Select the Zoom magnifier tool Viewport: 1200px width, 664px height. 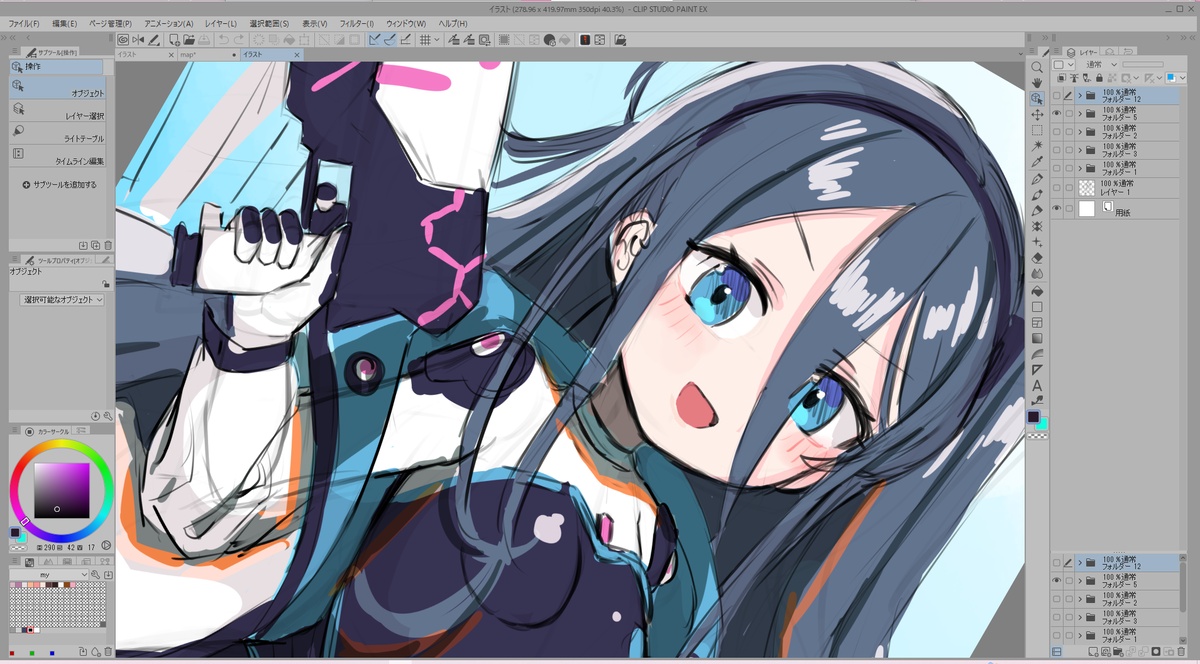click(1037, 67)
